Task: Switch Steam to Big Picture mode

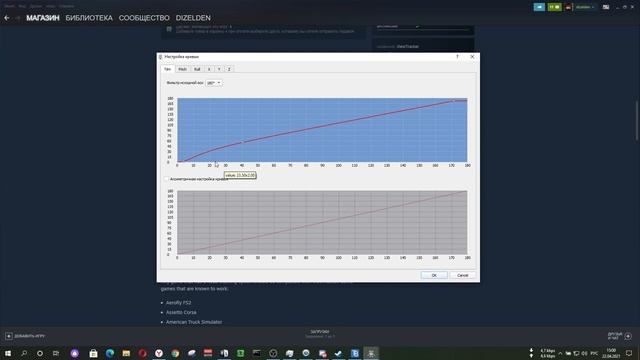Action: (606, 7)
